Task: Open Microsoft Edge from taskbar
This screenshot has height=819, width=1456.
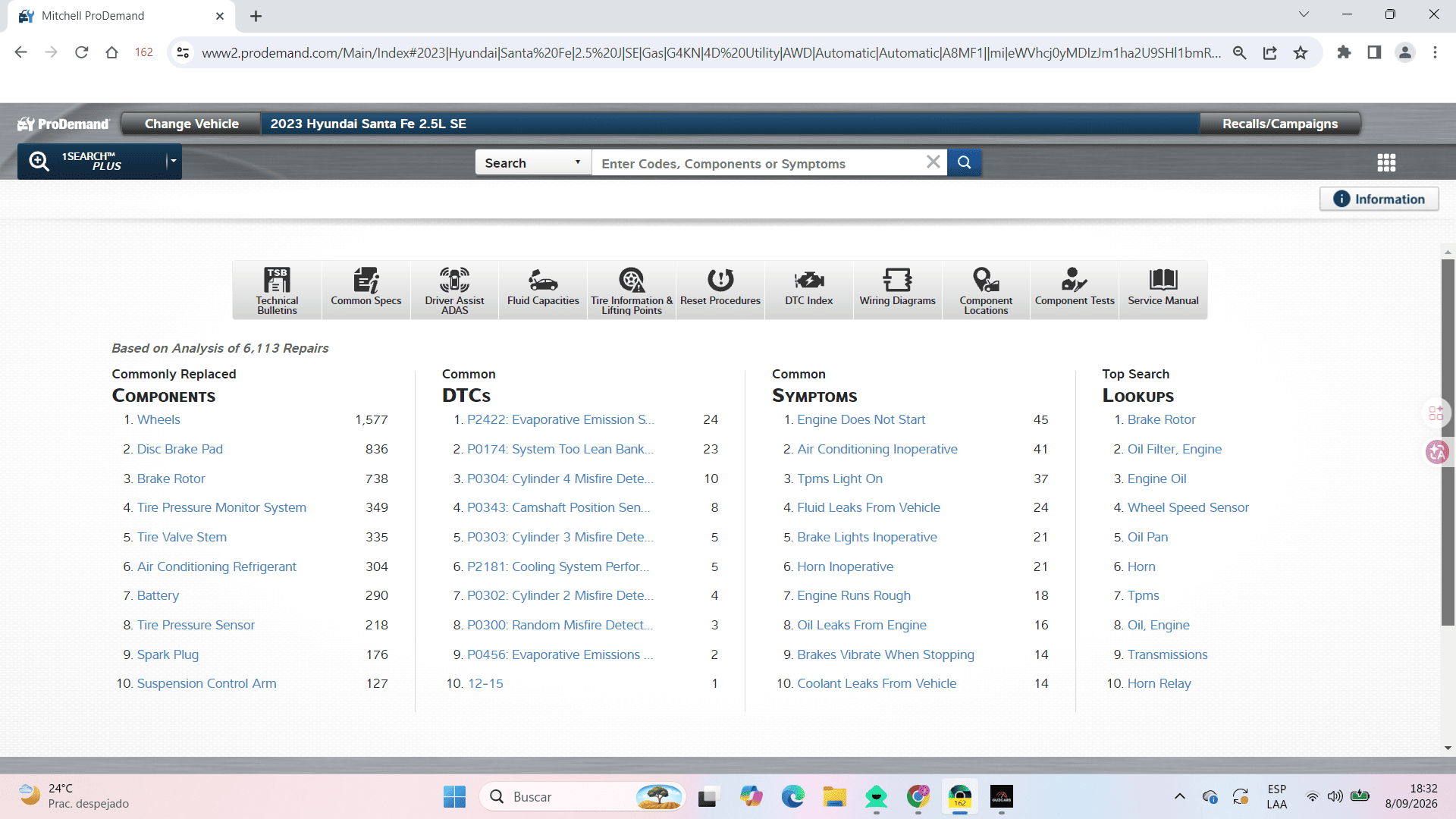Action: (x=792, y=796)
